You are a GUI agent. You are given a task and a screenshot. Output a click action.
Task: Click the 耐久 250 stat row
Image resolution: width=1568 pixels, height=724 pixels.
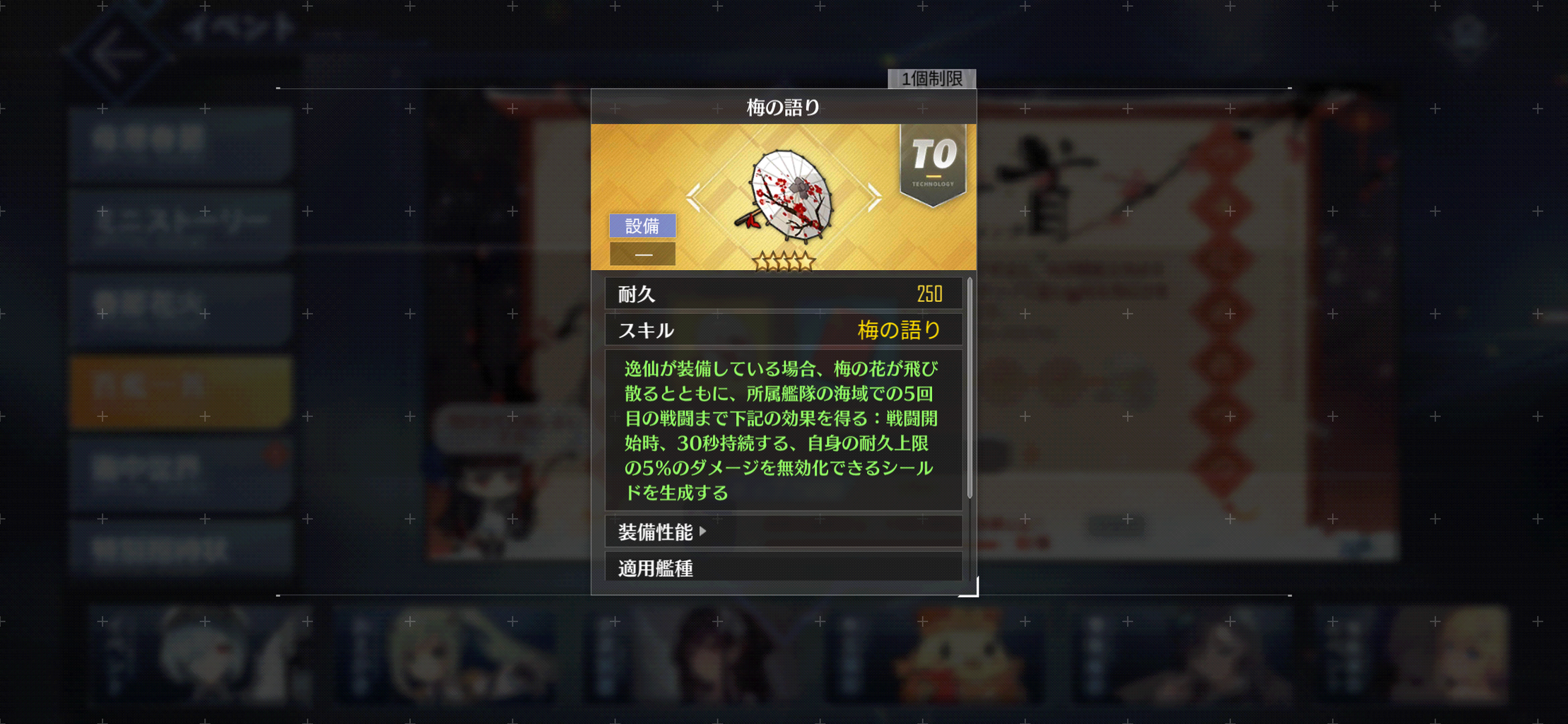pos(784,293)
